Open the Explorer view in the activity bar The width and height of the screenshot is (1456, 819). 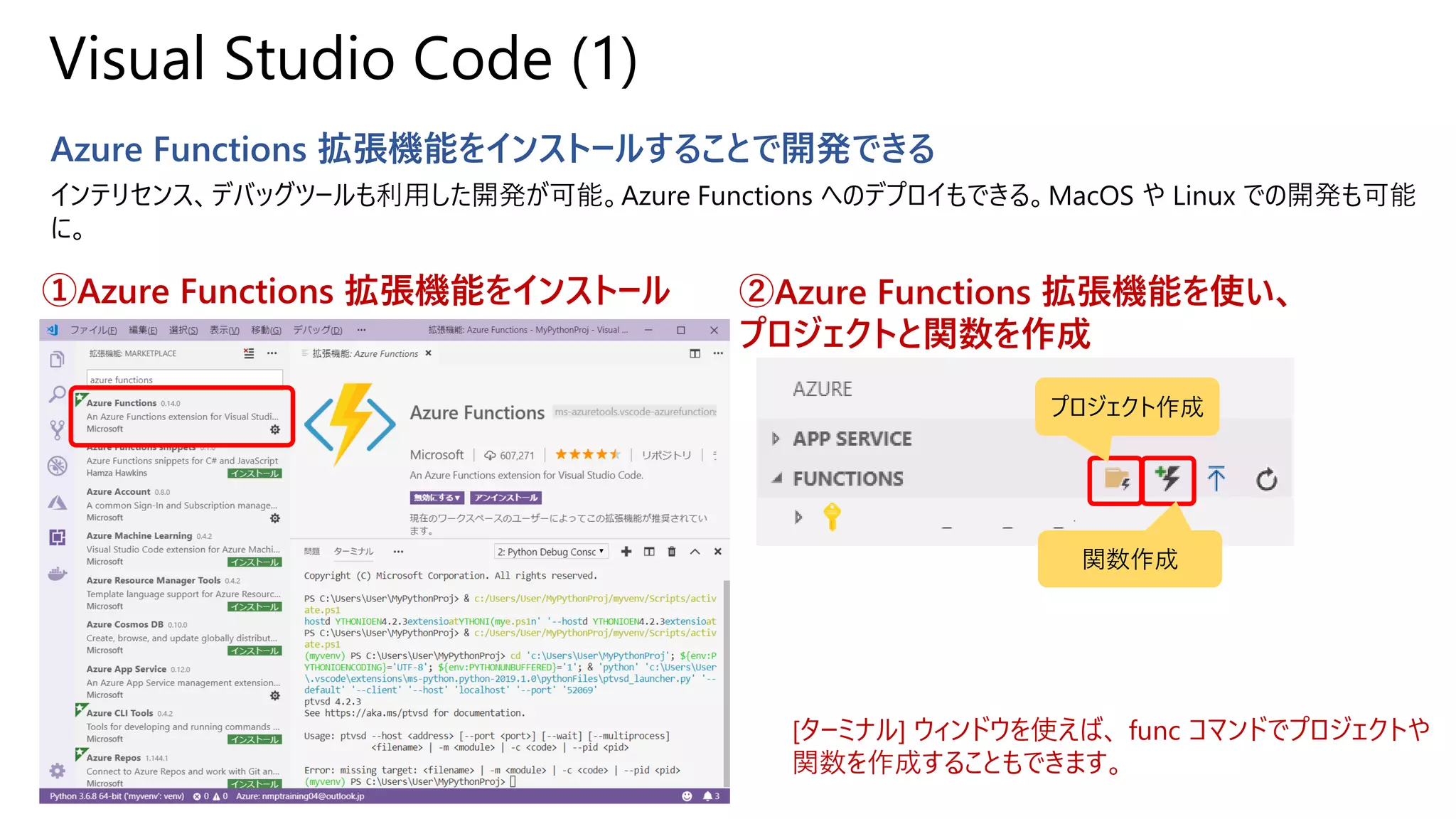point(57,360)
